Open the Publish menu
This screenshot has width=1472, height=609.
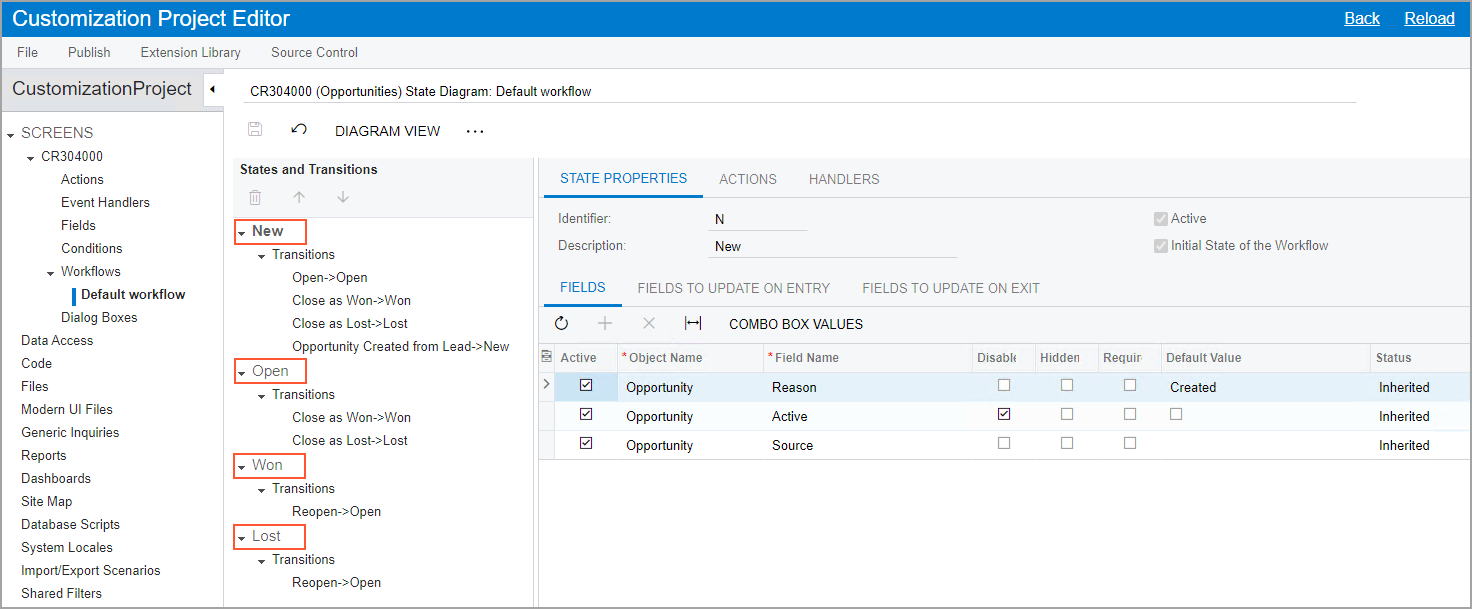[89, 52]
